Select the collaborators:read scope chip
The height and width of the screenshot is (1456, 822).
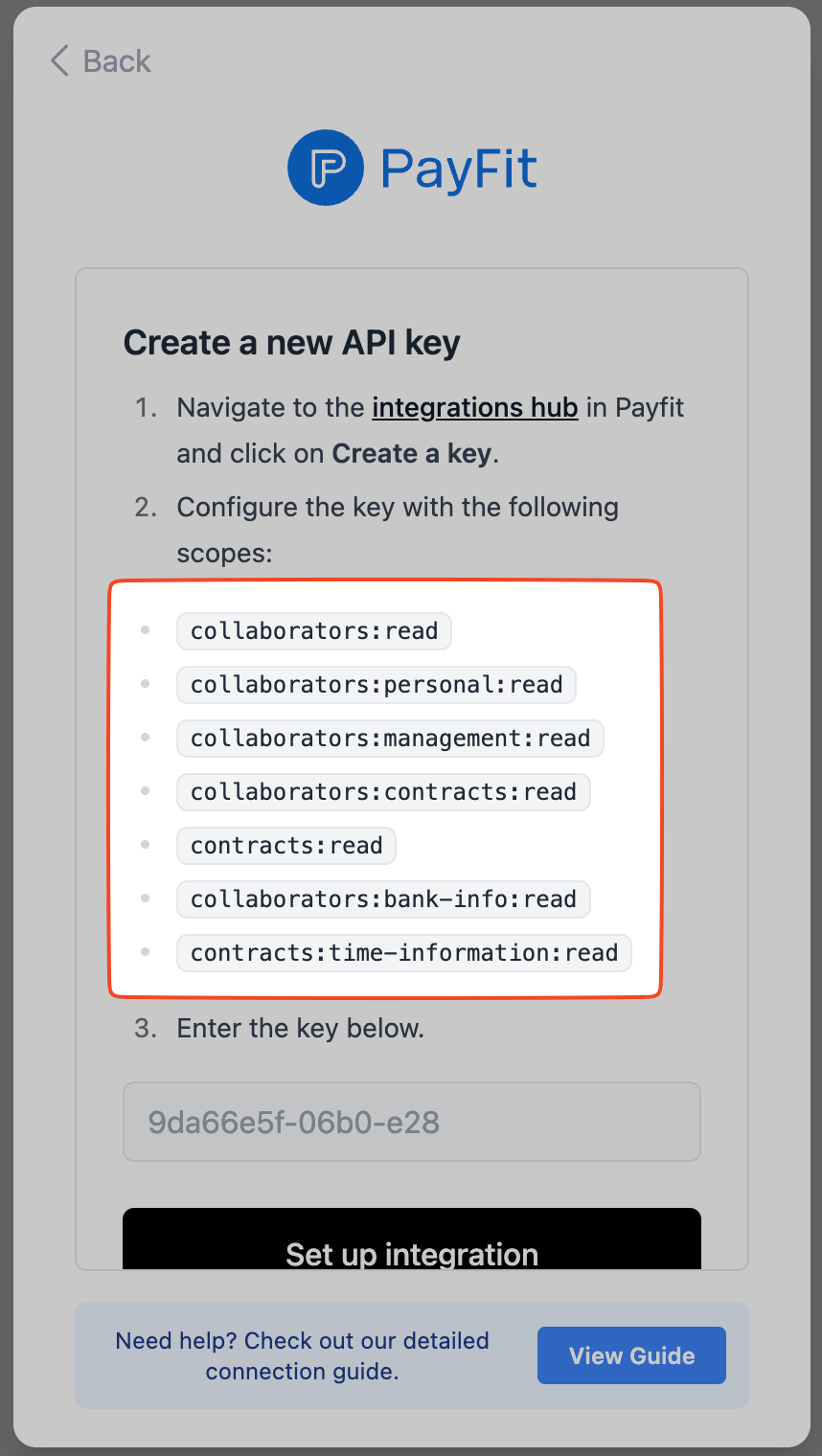[314, 631]
